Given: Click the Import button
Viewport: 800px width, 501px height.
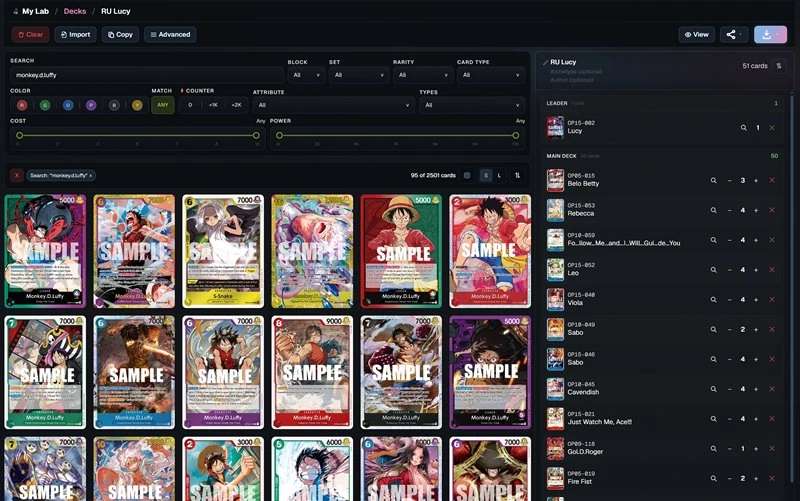Looking at the screenshot, I should coord(76,35).
